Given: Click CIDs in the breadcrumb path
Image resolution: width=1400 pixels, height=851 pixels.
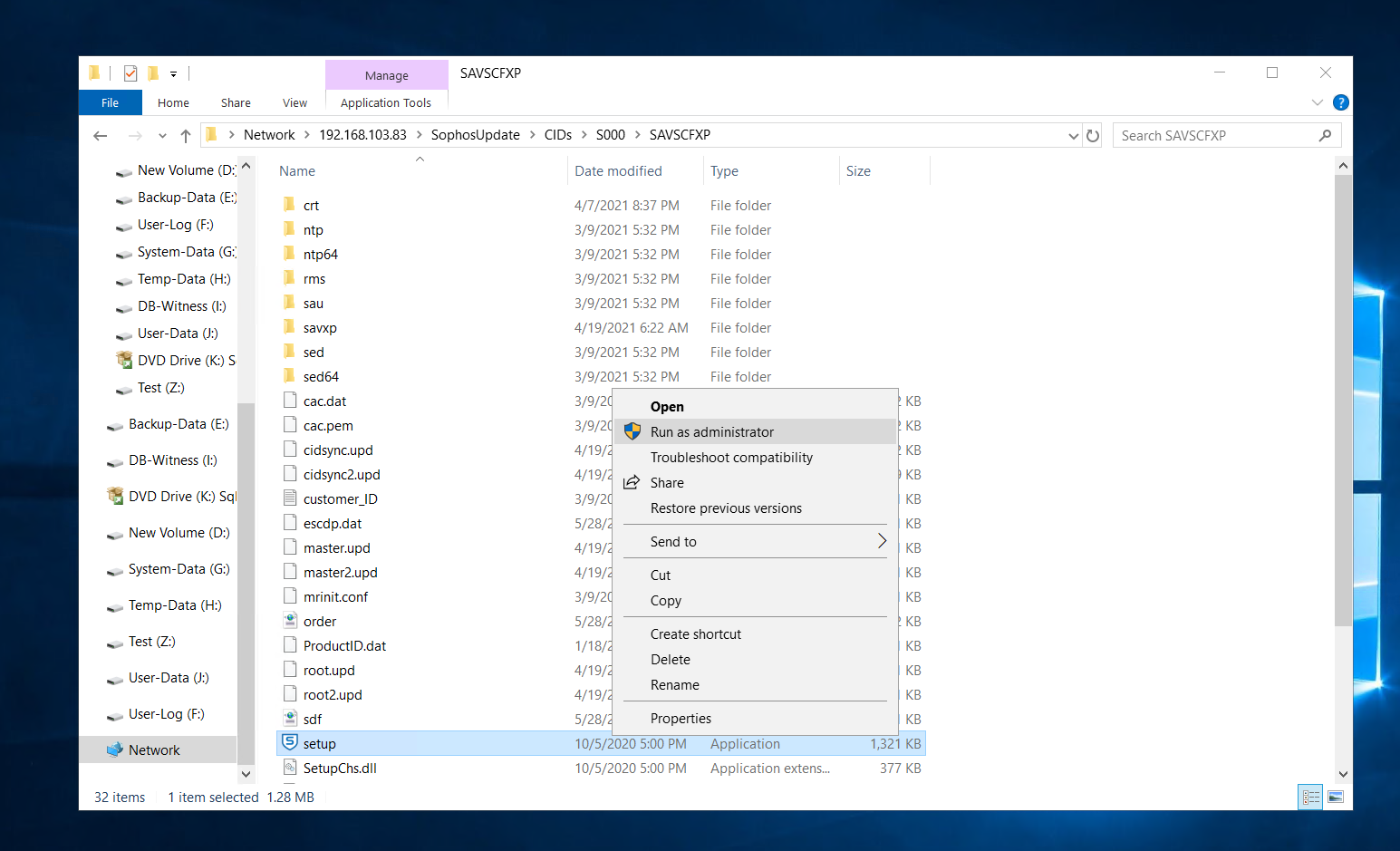Looking at the screenshot, I should 557,135.
